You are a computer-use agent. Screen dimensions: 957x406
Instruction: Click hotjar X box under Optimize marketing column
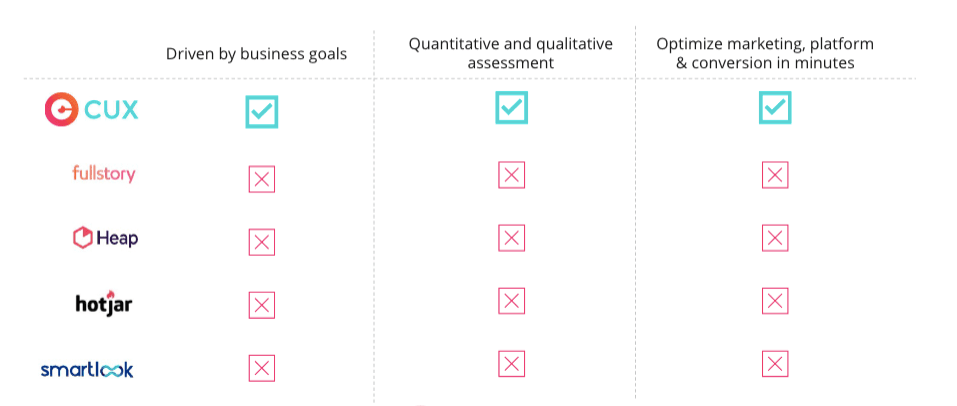tap(775, 301)
